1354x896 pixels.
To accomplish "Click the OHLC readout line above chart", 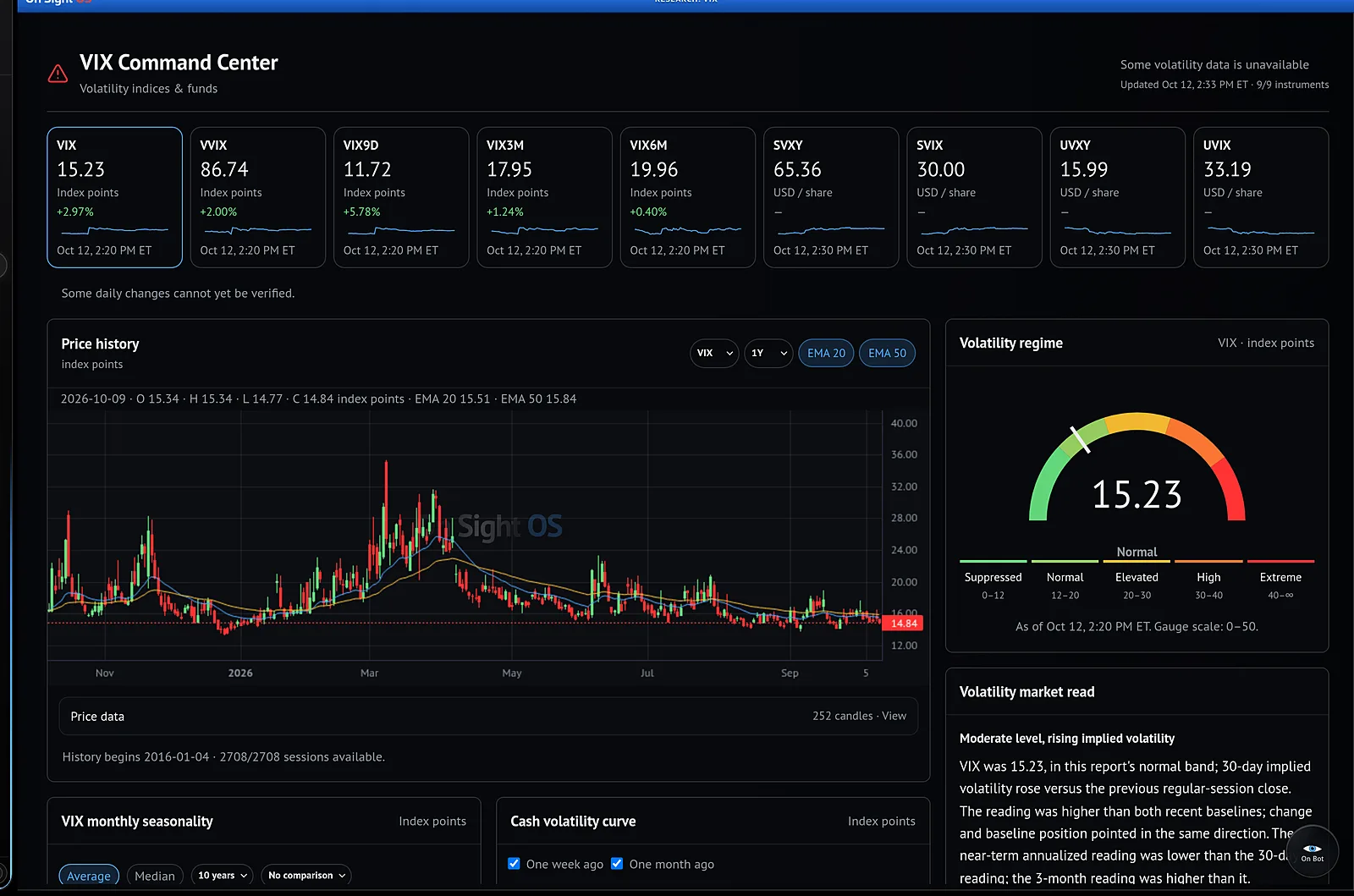I will tap(318, 399).
